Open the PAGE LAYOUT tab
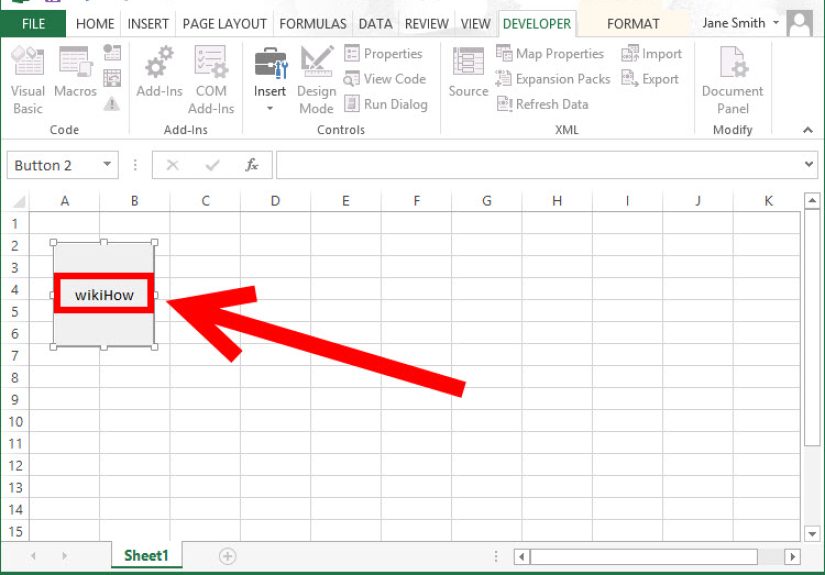Viewport: 825px width, 575px height. (x=225, y=24)
